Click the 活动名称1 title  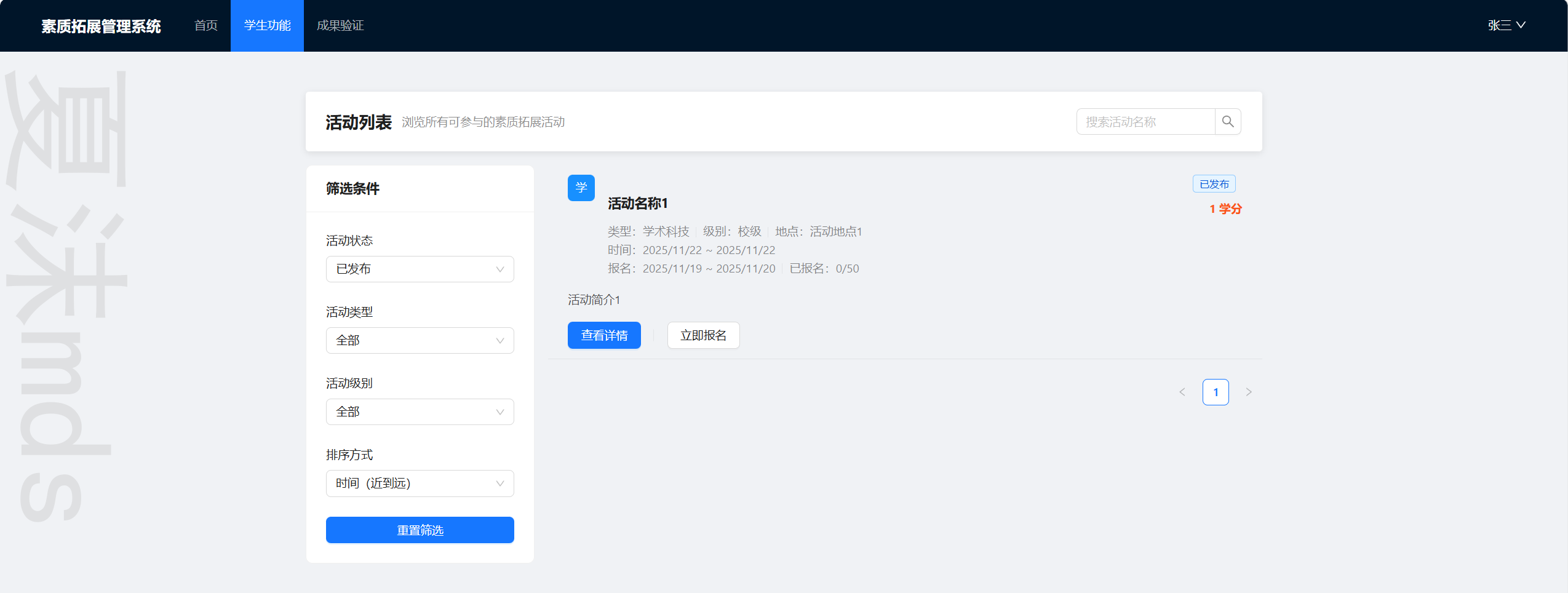click(638, 203)
